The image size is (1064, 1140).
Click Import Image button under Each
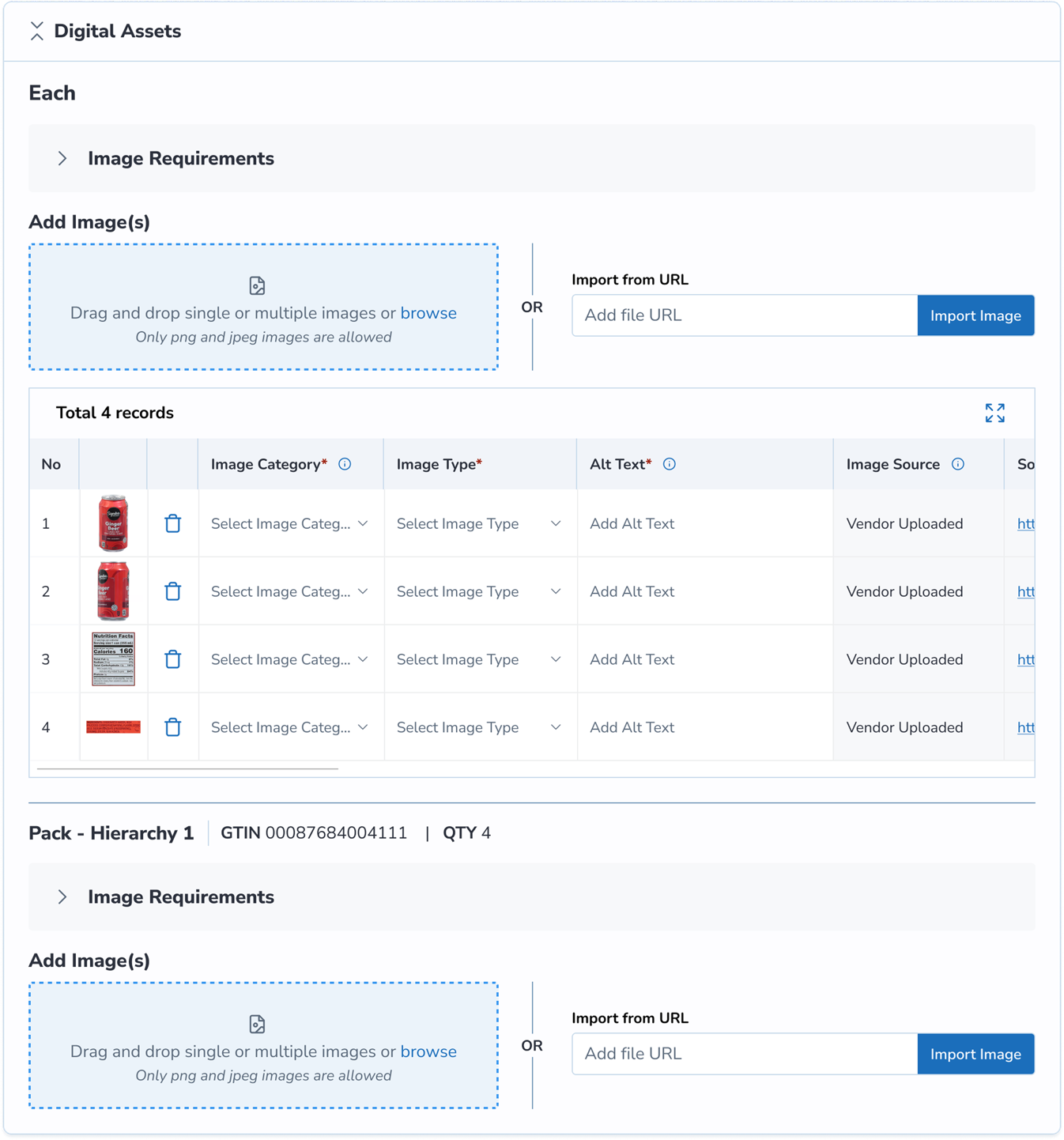coord(975,315)
